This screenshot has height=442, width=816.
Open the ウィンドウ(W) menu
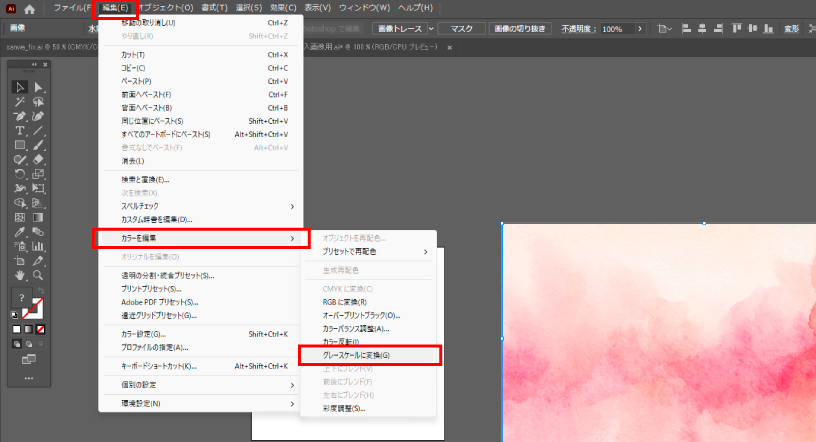(x=364, y=8)
